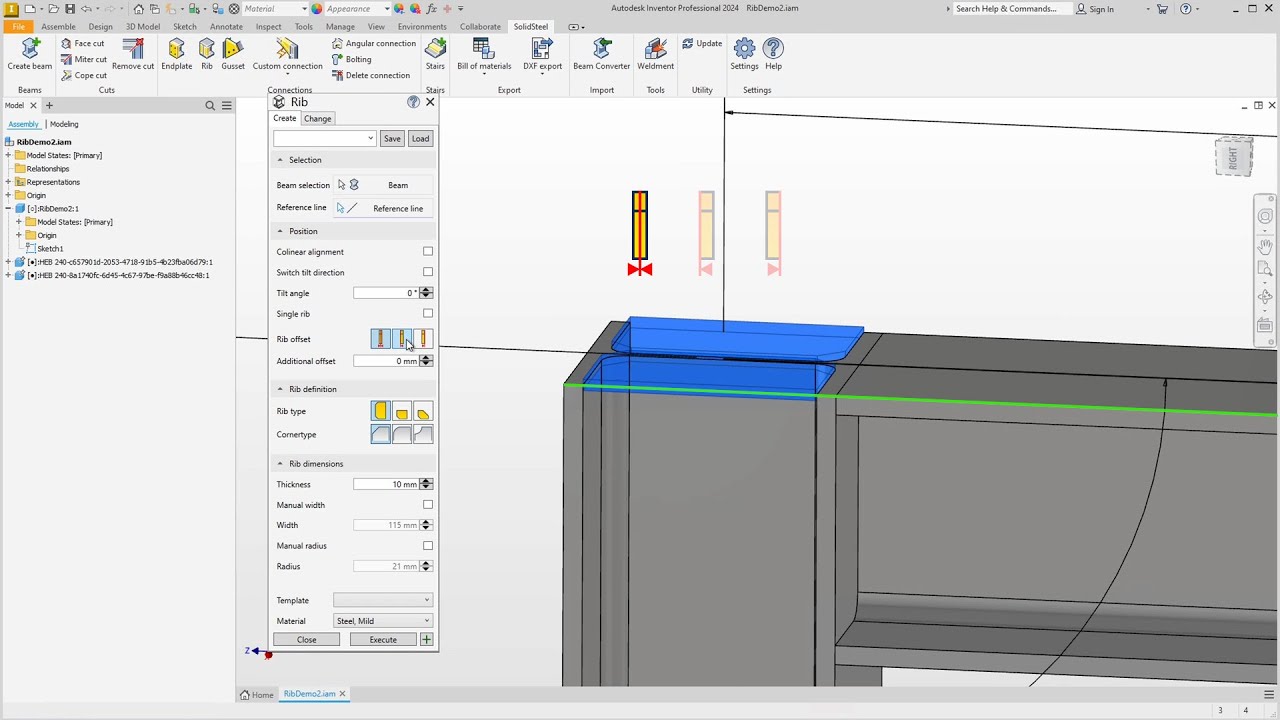
Task: Select the Face cut tool
Action: [82, 44]
